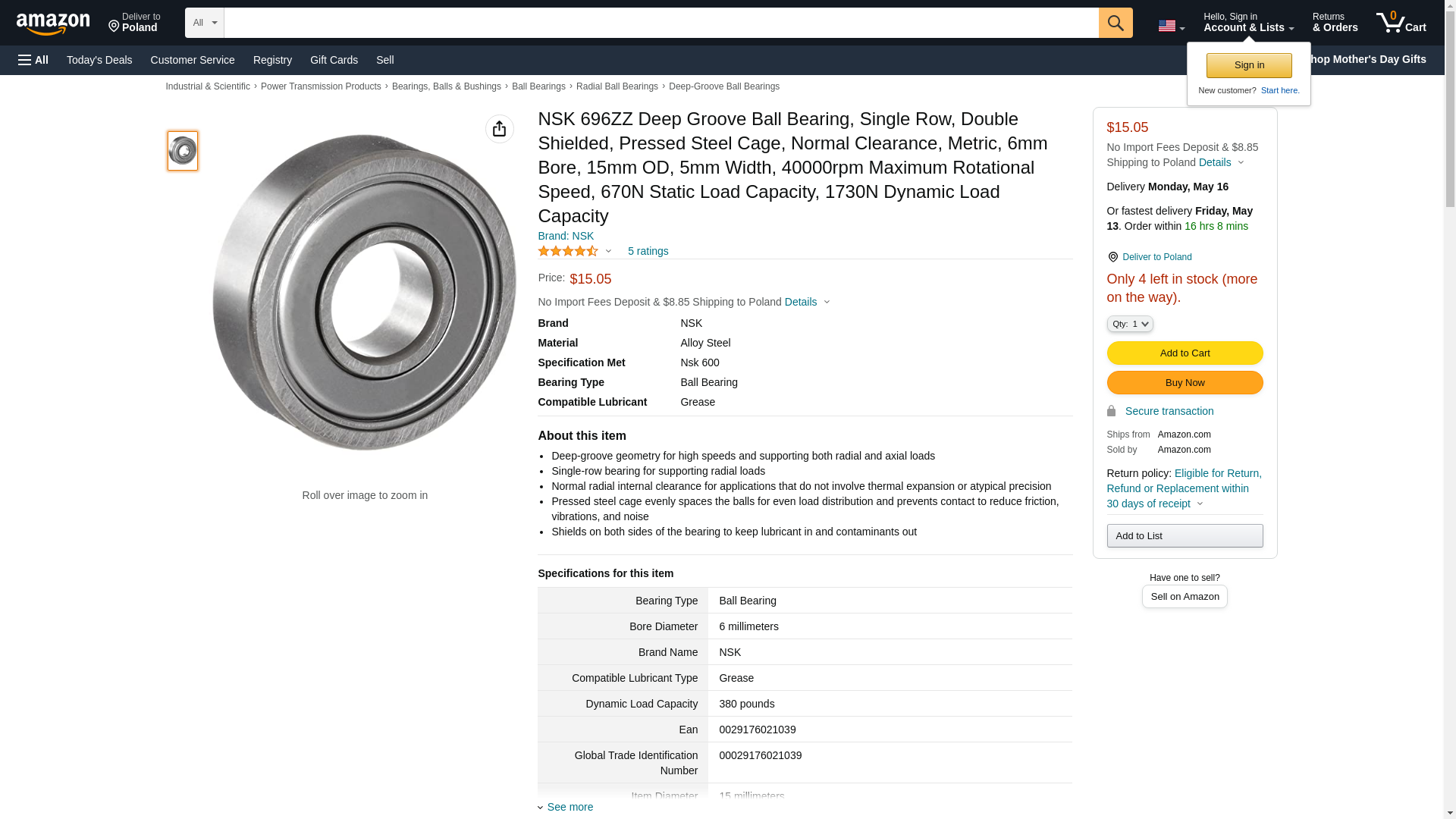Click the search magnifier button
The image size is (1456, 819).
click(1115, 23)
